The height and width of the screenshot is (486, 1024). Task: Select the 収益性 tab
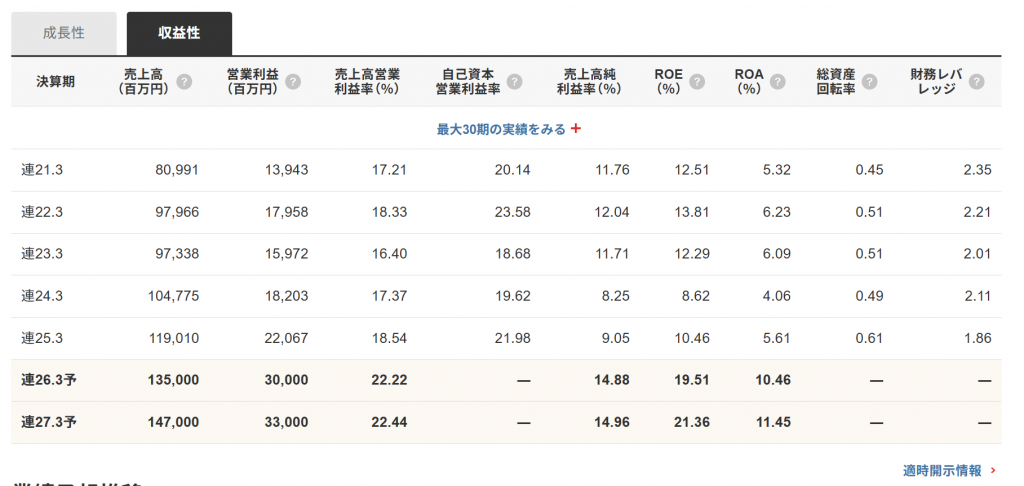click(179, 33)
